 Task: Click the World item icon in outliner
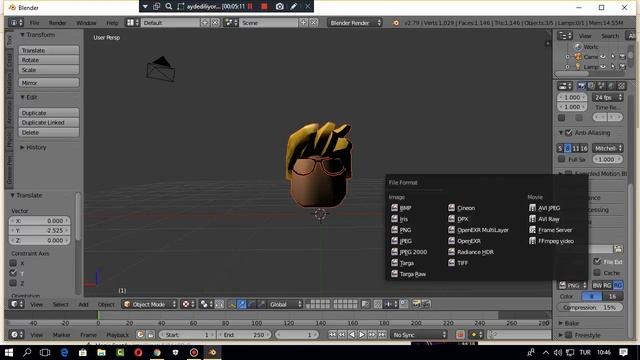tap(578, 47)
